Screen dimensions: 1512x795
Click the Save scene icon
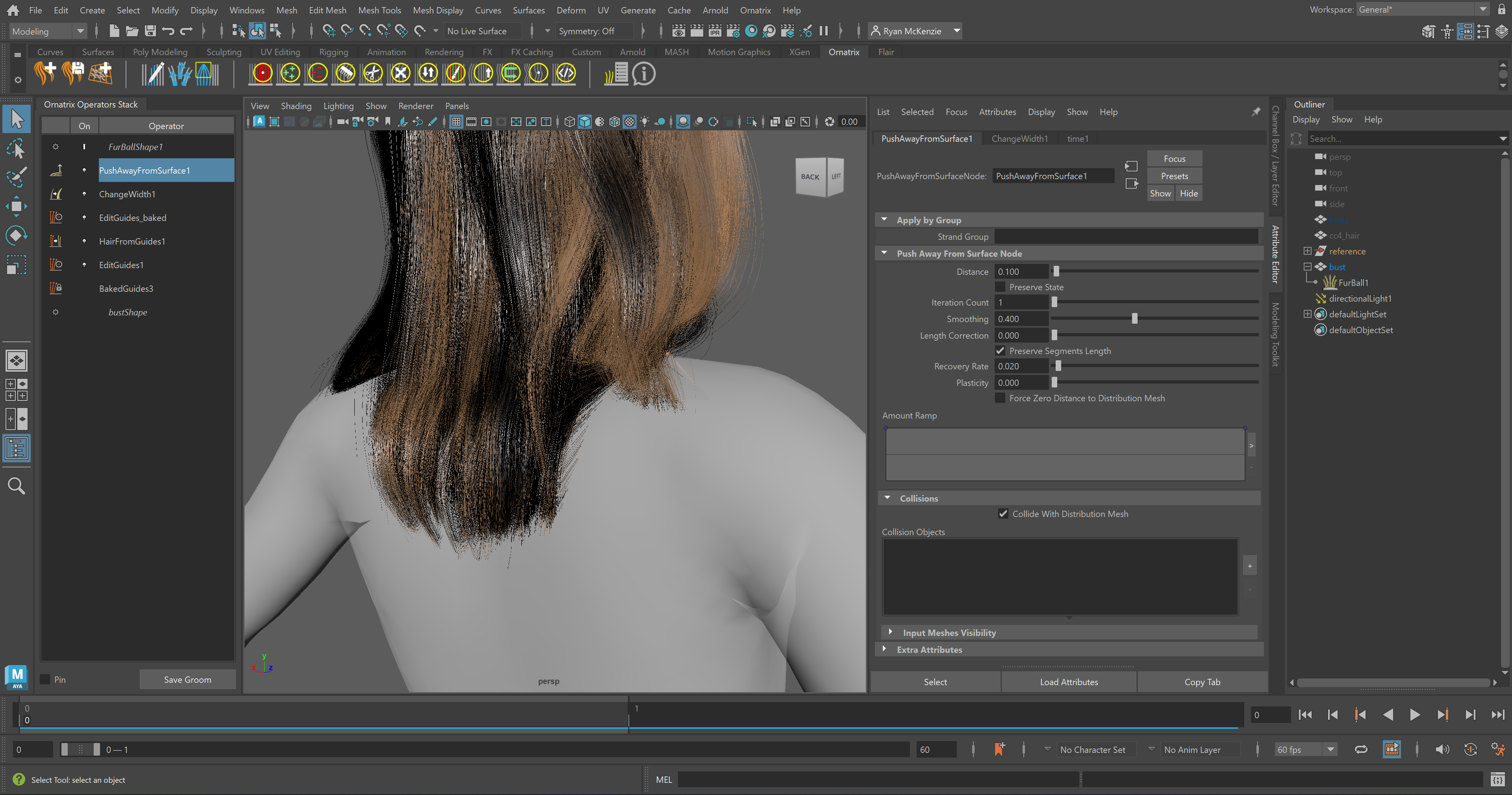tap(150, 31)
